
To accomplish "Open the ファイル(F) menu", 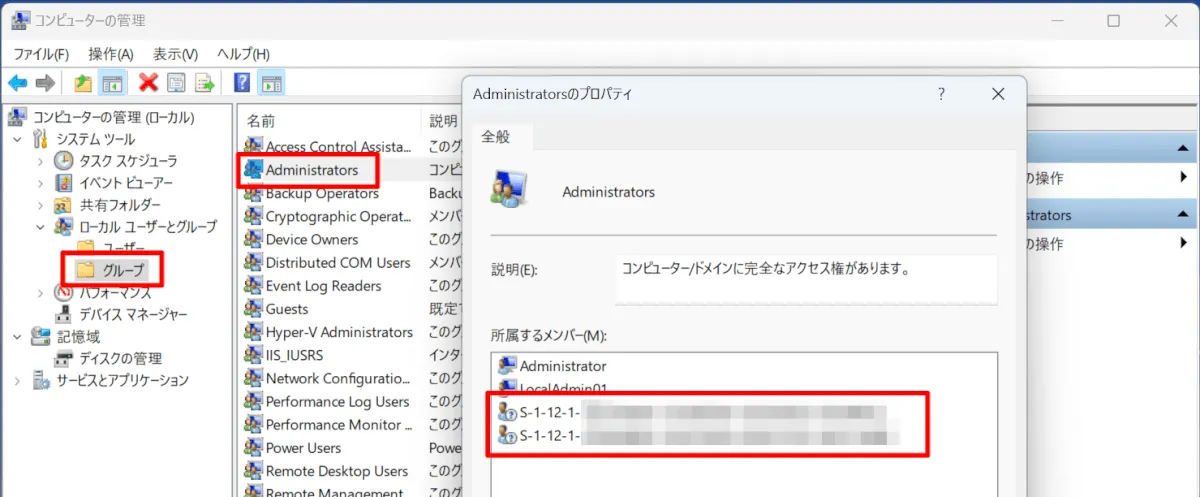I will (41, 54).
